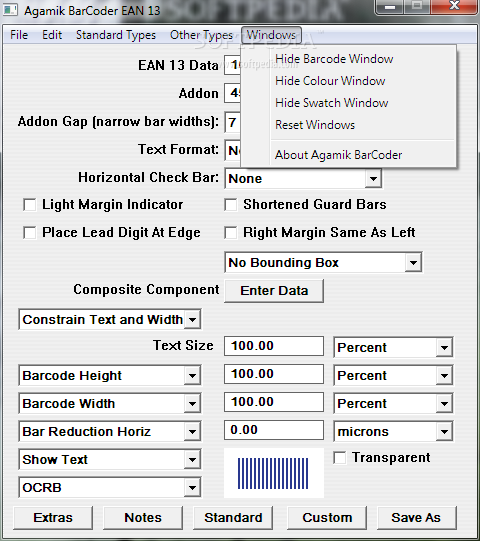
Task: Open the Standard Types menu
Action: click(x=116, y=35)
